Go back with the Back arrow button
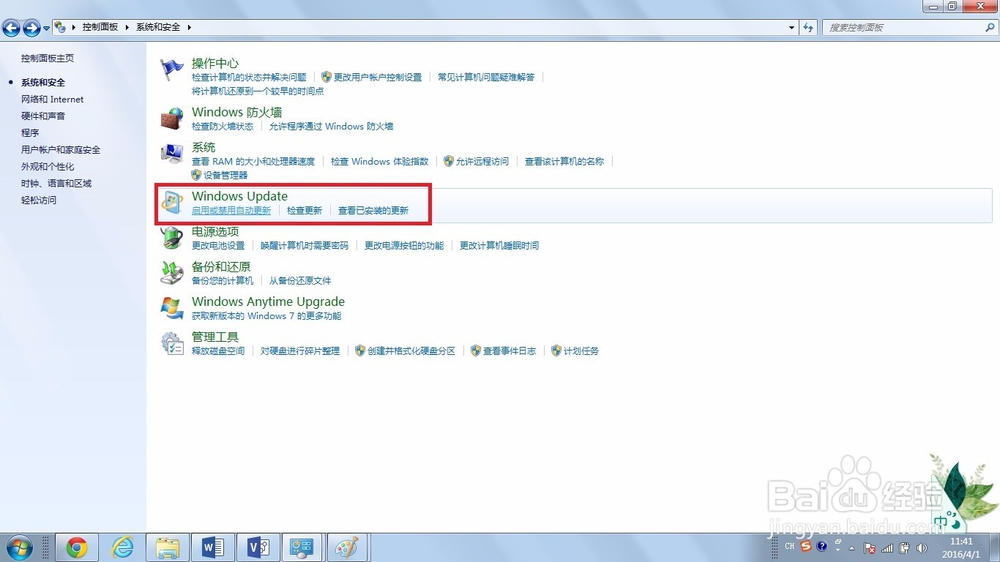 pyautogui.click(x=11, y=27)
